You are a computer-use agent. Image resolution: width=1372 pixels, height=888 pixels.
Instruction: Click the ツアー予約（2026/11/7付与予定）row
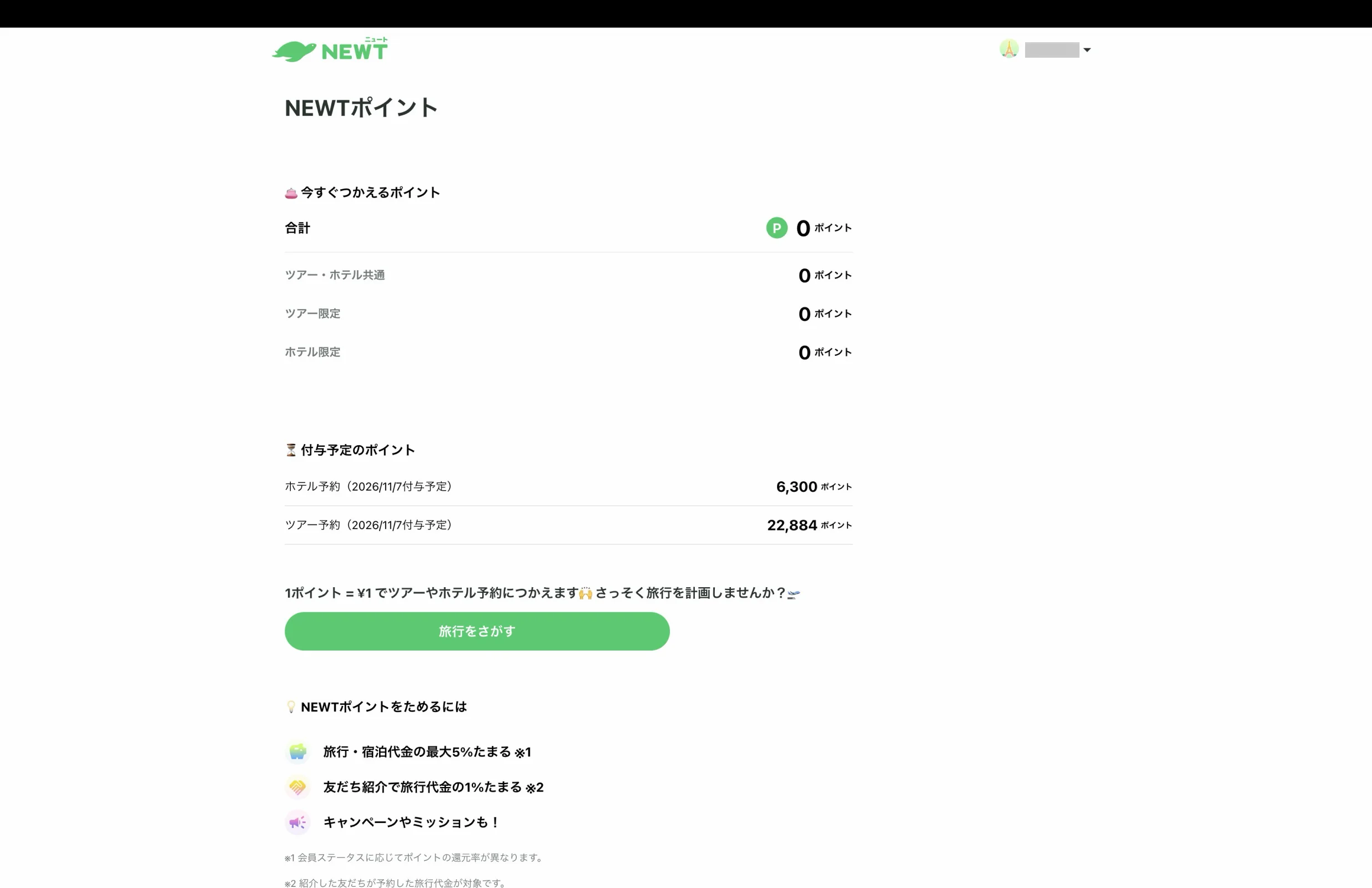click(568, 525)
